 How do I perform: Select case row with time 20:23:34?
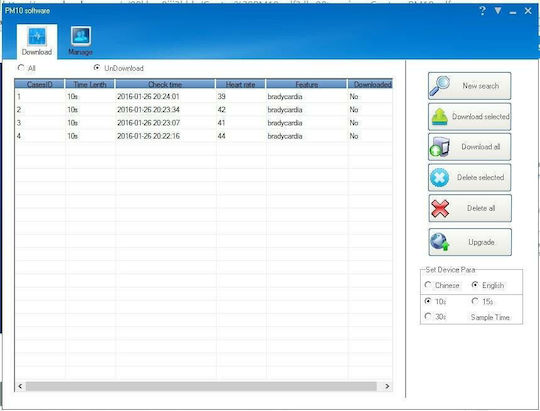tap(203, 110)
